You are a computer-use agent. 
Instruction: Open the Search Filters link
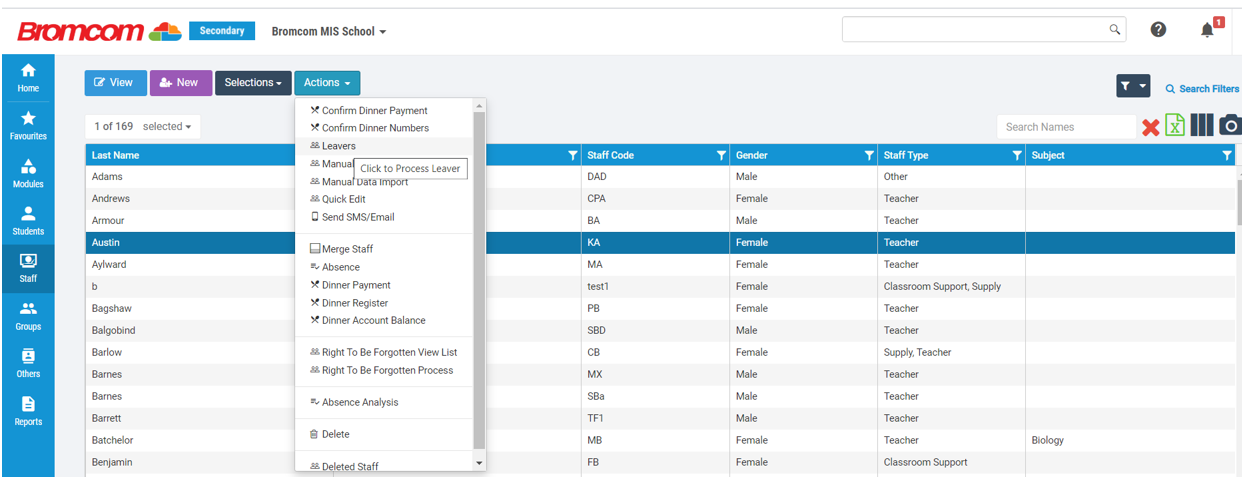coord(1201,89)
